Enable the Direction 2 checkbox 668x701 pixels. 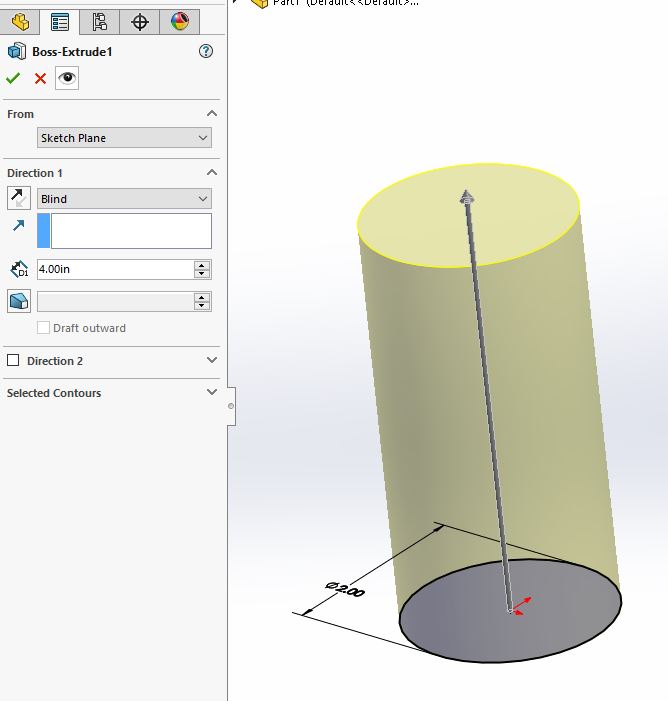coord(14,361)
